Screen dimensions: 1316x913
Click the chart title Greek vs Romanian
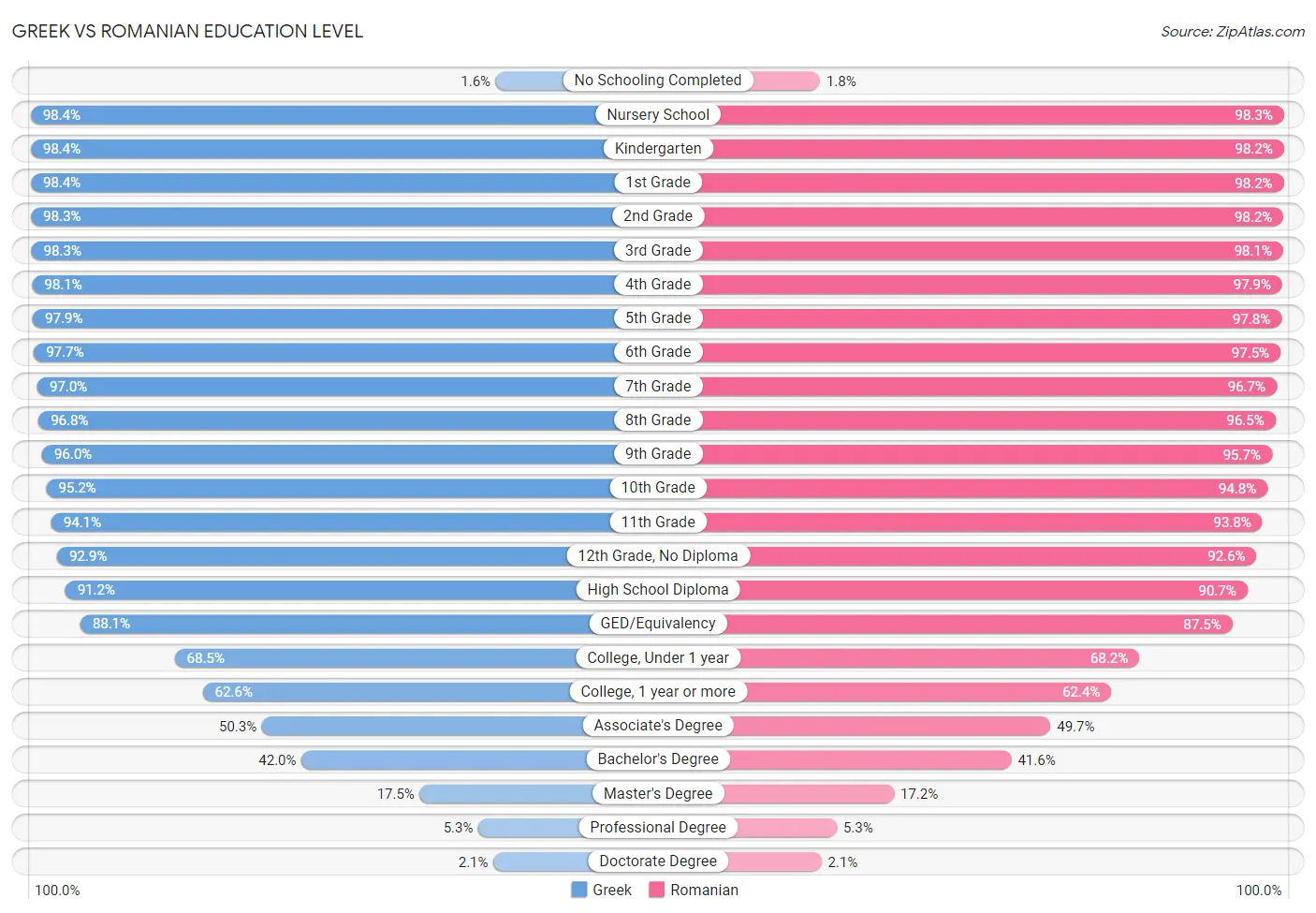187,31
